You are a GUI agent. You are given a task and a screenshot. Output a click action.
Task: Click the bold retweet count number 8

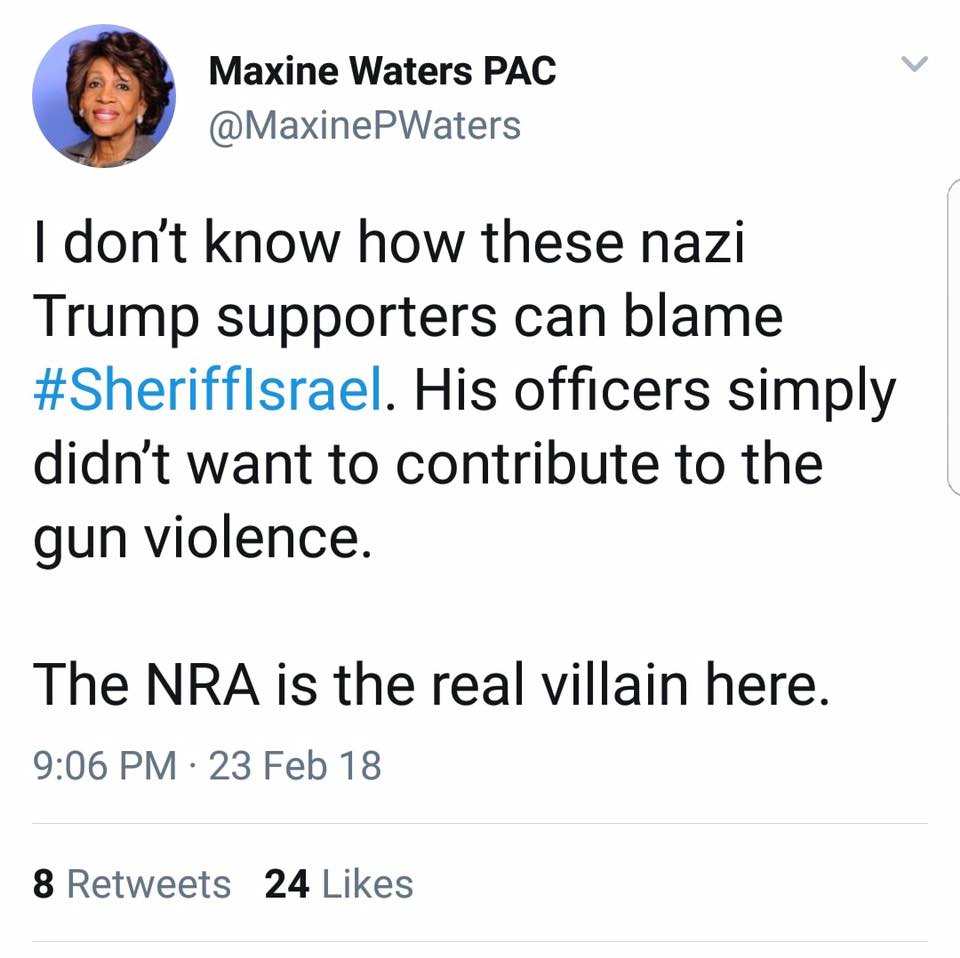[43, 885]
